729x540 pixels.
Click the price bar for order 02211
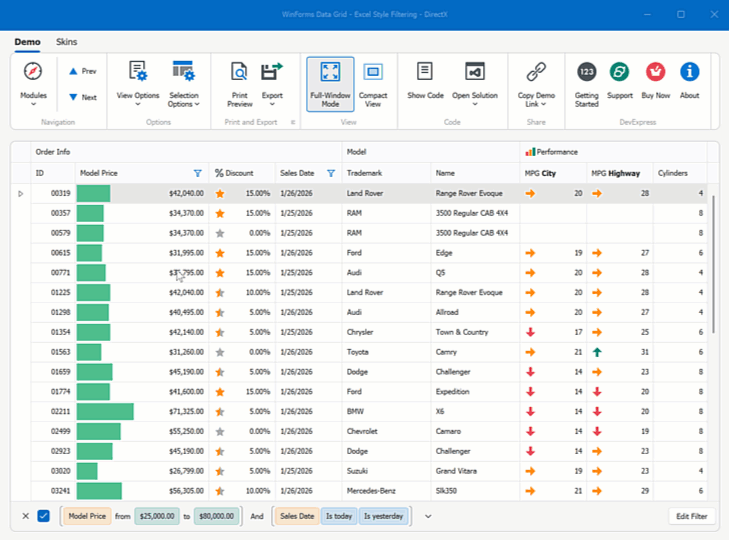[x=105, y=412]
